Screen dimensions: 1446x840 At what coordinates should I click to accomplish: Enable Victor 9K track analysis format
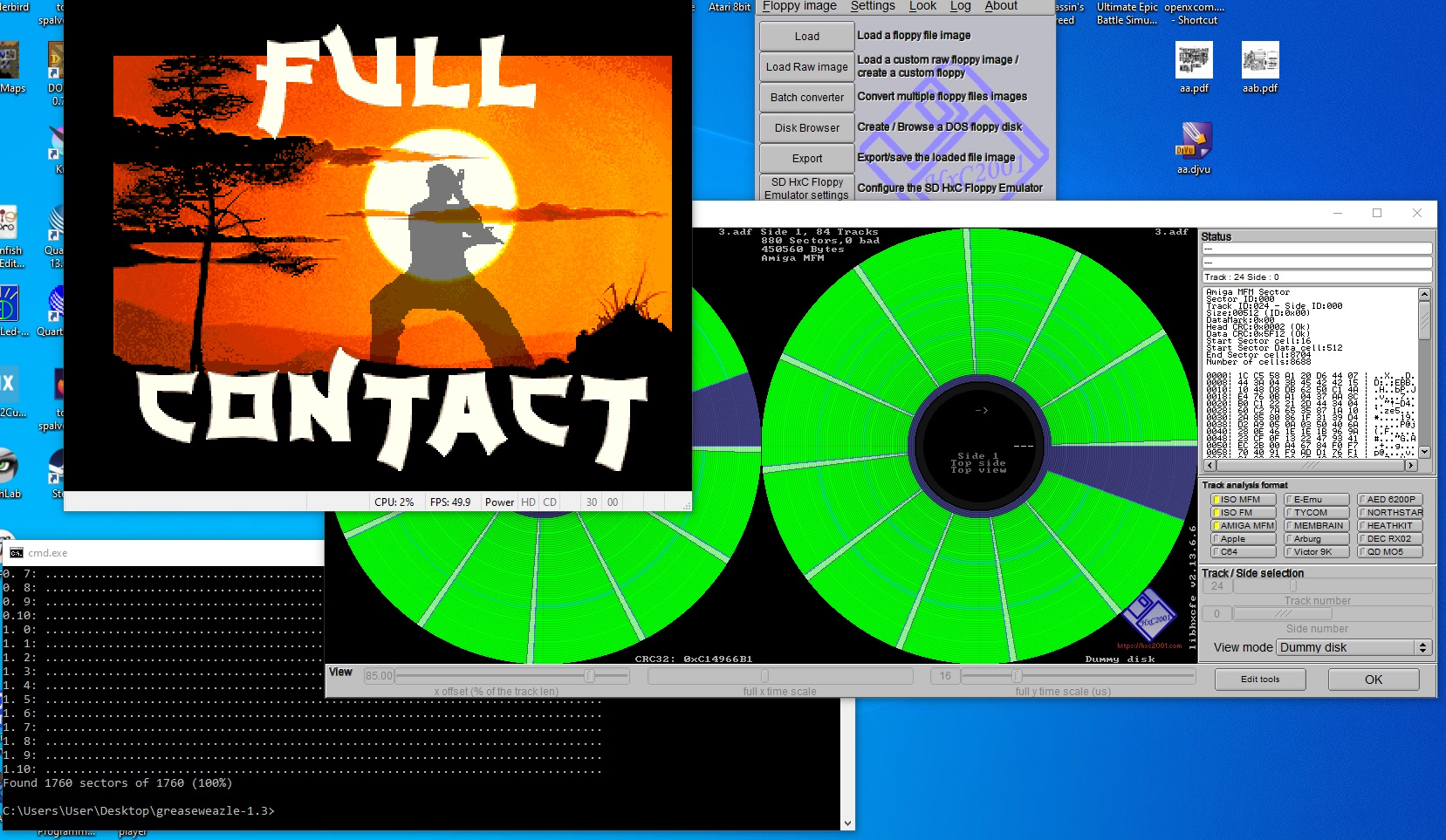tap(1317, 552)
